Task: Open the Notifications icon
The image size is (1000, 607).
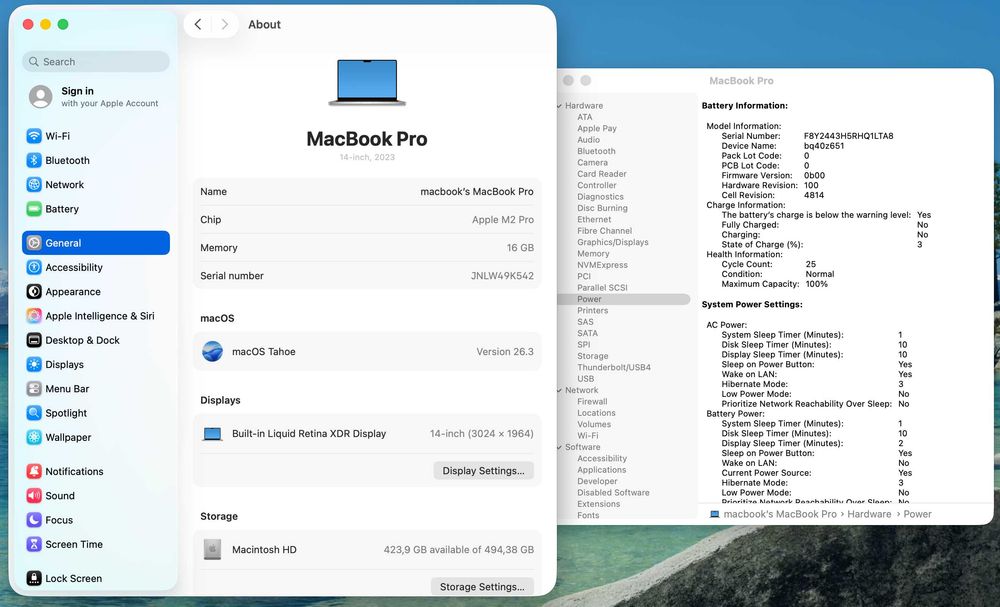Action: (34, 471)
